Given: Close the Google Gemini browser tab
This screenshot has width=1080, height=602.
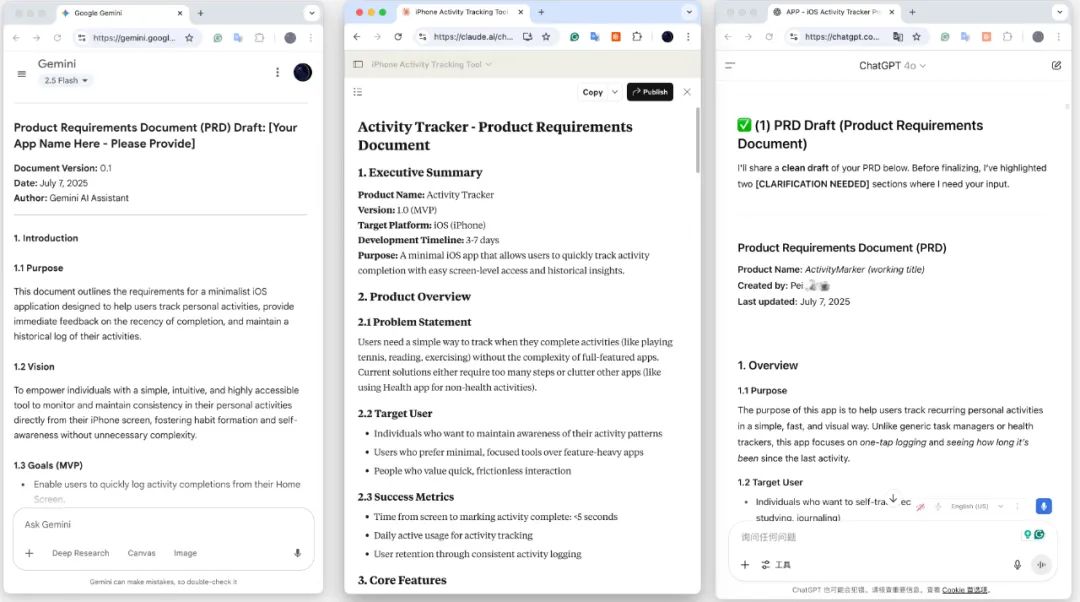Looking at the screenshot, I should pyautogui.click(x=180, y=13).
